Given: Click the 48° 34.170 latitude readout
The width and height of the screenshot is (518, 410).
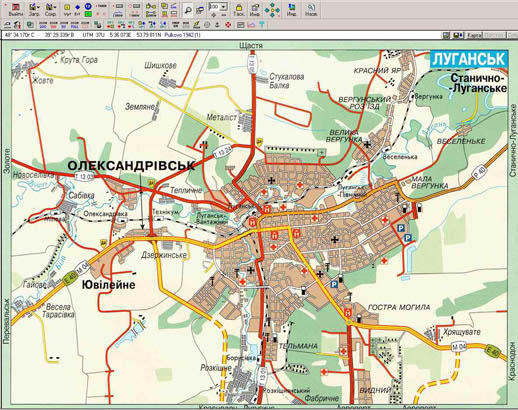Looking at the screenshot, I should [20, 35].
